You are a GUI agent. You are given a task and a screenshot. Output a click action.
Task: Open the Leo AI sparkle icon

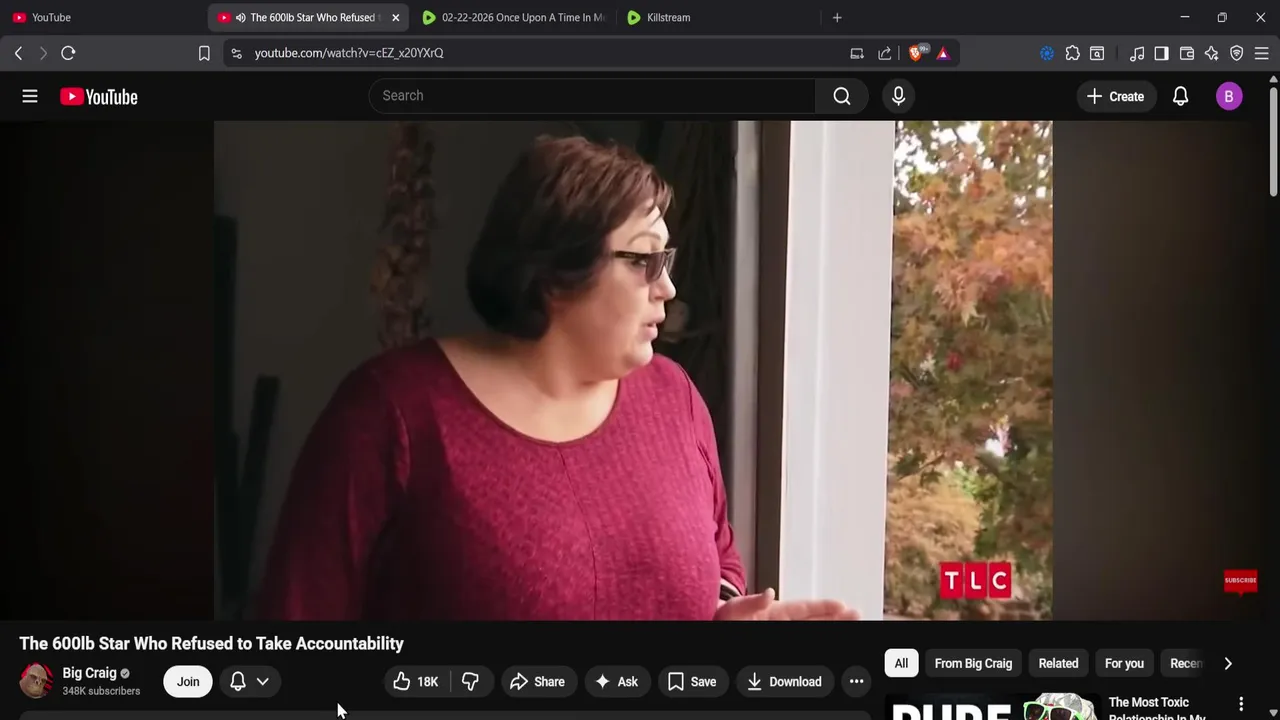tap(1212, 53)
